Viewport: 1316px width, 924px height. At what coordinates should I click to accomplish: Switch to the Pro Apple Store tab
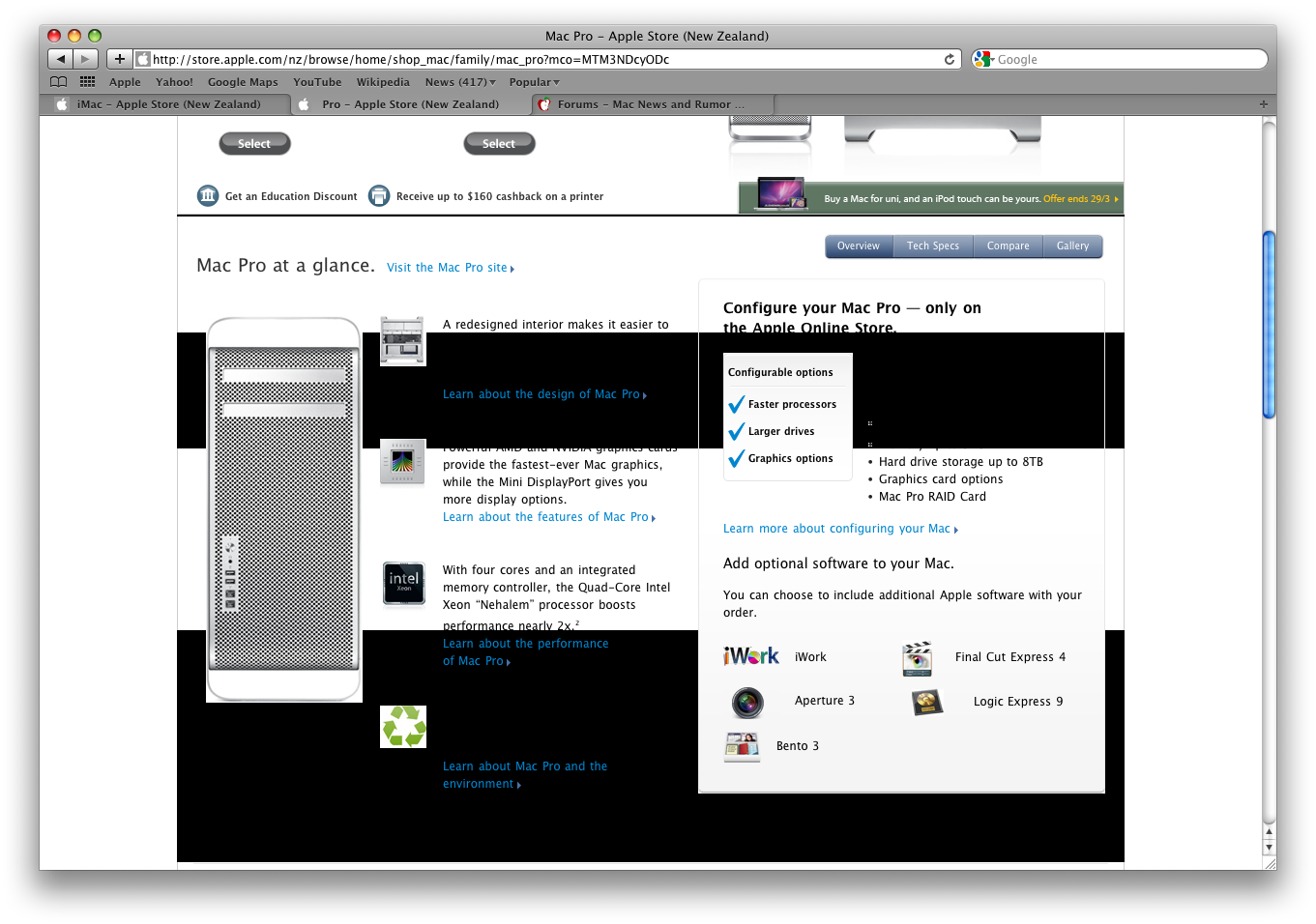[411, 104]
